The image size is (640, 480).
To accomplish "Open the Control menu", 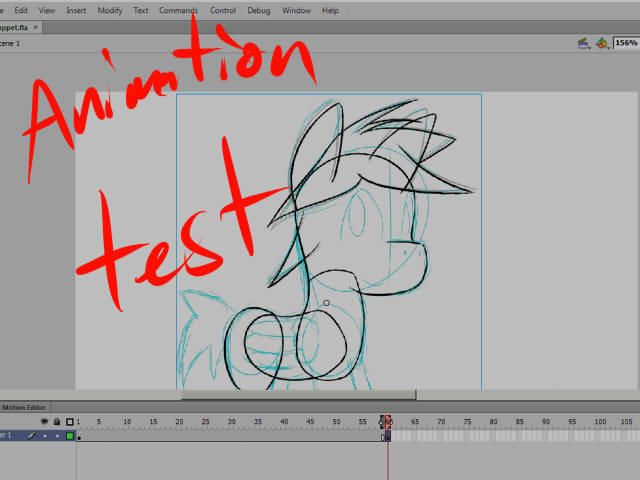I will coord(223,11).
